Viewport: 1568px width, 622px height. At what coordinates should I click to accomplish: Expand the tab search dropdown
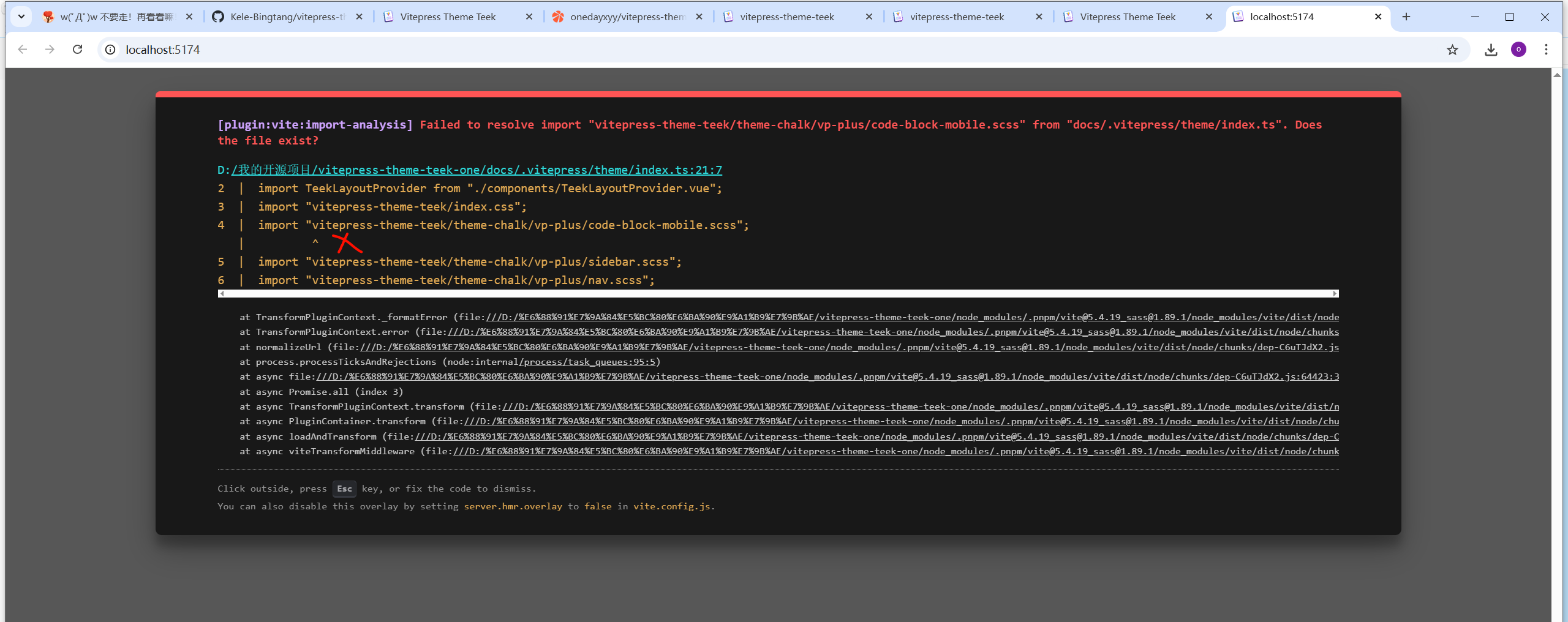click(21, 17)
